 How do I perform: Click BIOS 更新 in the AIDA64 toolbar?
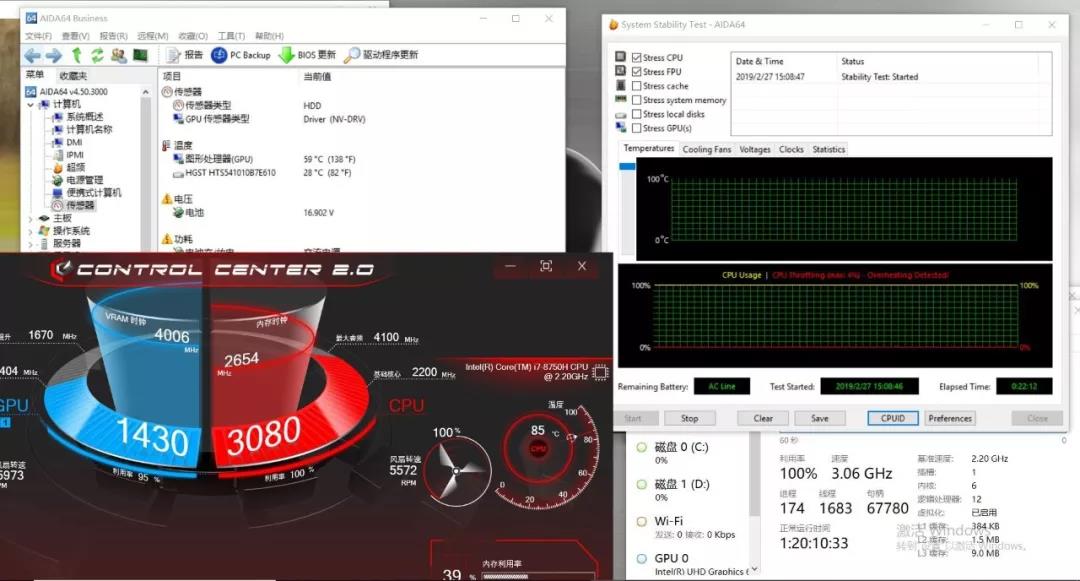(x=307, y=55)
